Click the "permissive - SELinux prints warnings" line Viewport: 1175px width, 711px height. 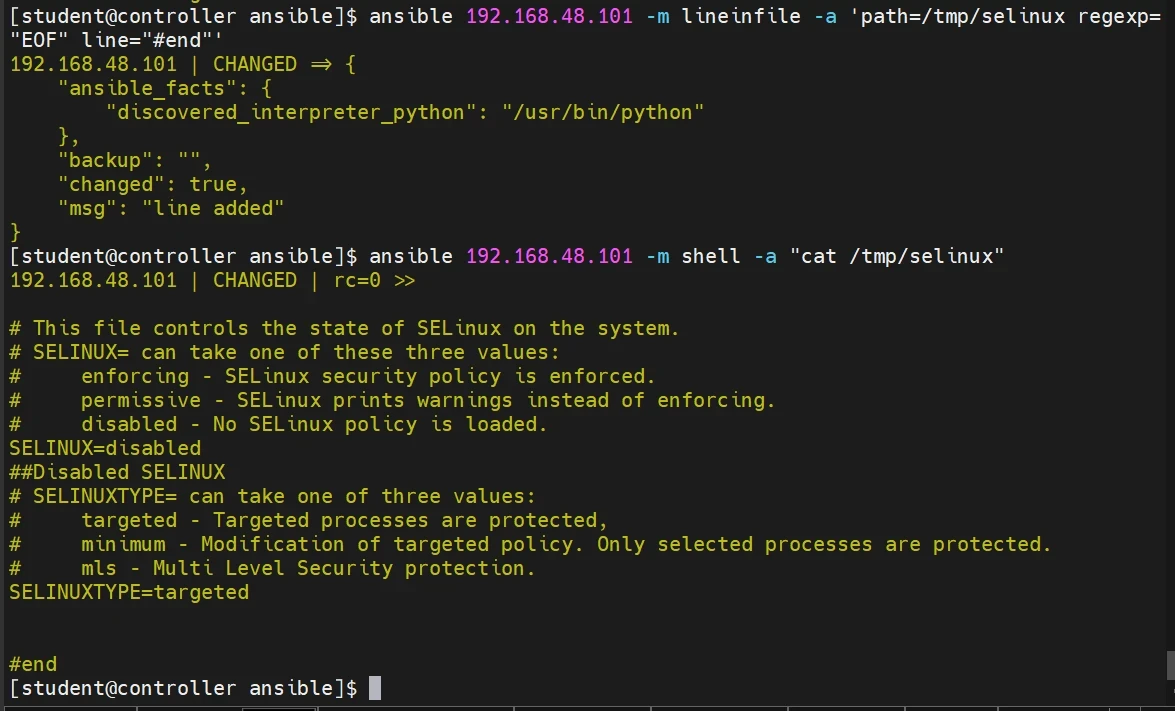click(x=428, y=400)
